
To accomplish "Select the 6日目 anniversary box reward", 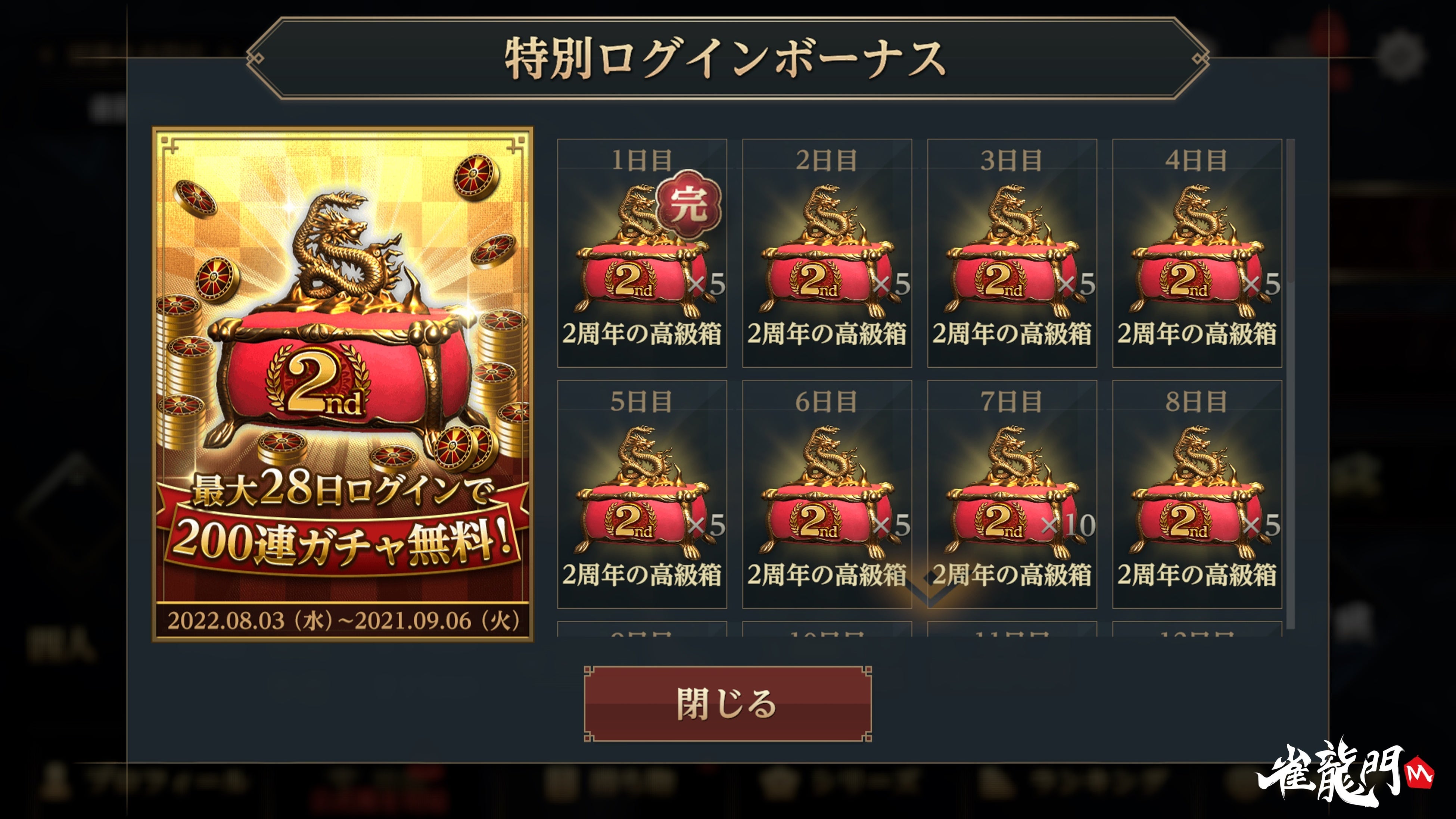I will 827,494.
